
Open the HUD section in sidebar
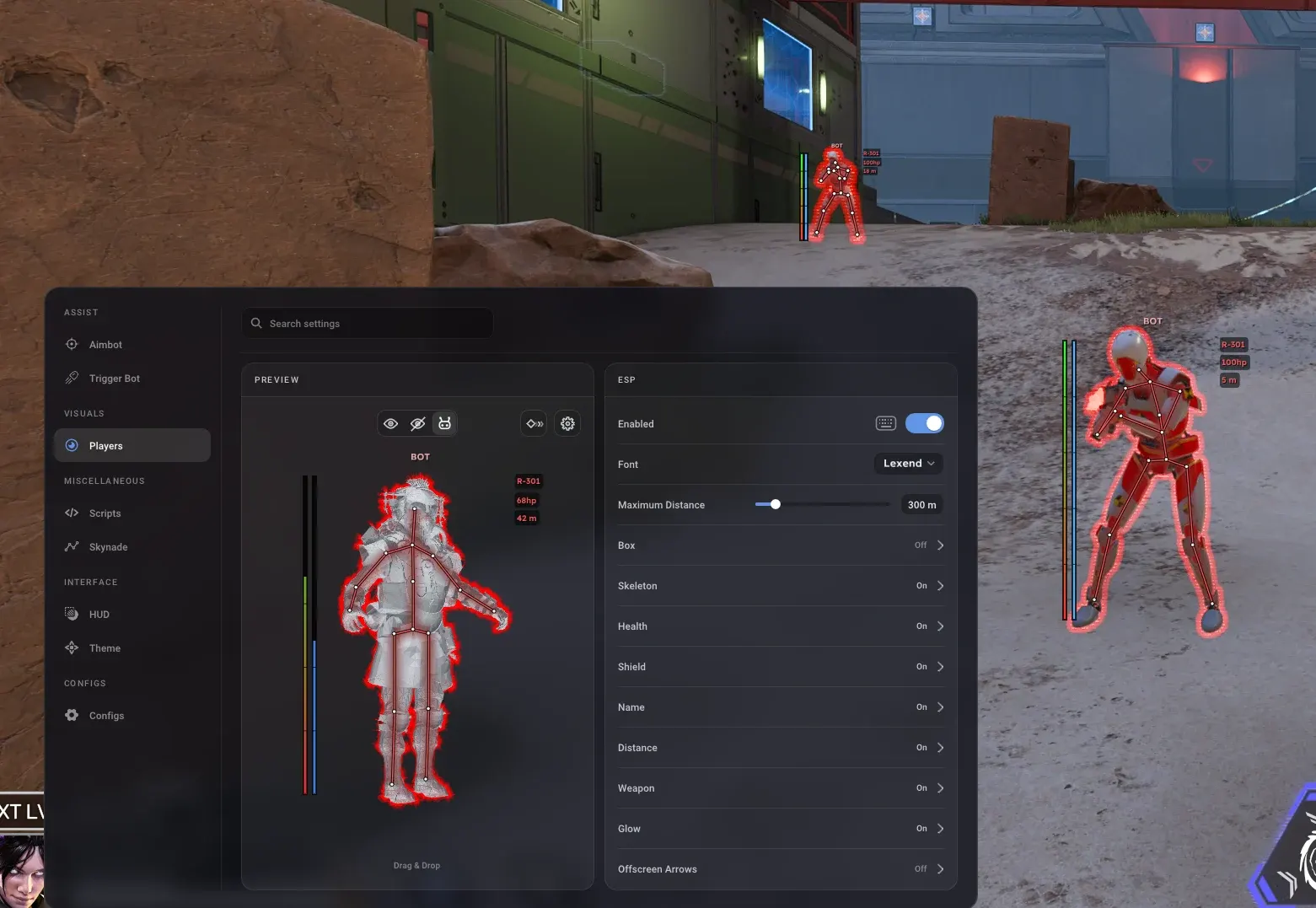tap(132, 614)
